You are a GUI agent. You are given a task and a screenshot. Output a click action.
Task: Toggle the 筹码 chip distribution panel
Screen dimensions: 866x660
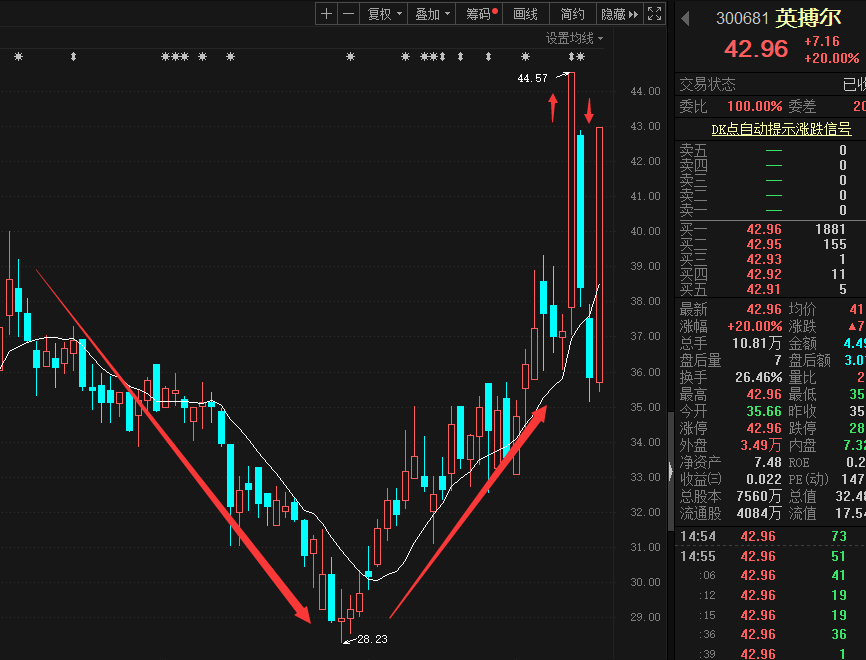coord(479,14)
